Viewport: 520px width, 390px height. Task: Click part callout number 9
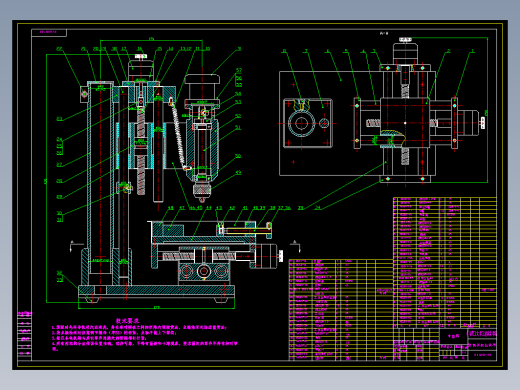coord(239,49)
